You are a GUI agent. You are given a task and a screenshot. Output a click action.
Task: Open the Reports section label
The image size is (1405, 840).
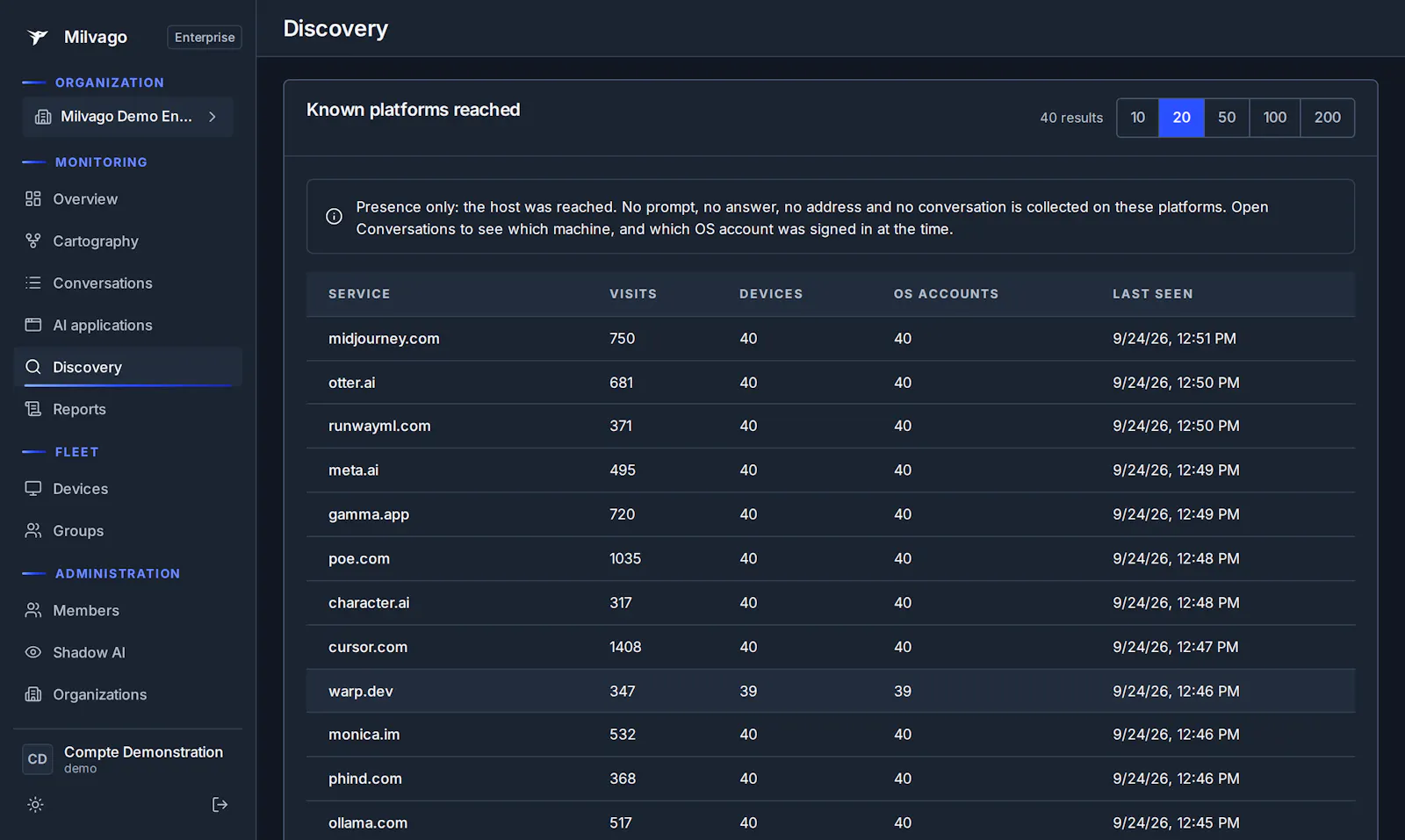[x=79, y=410]
